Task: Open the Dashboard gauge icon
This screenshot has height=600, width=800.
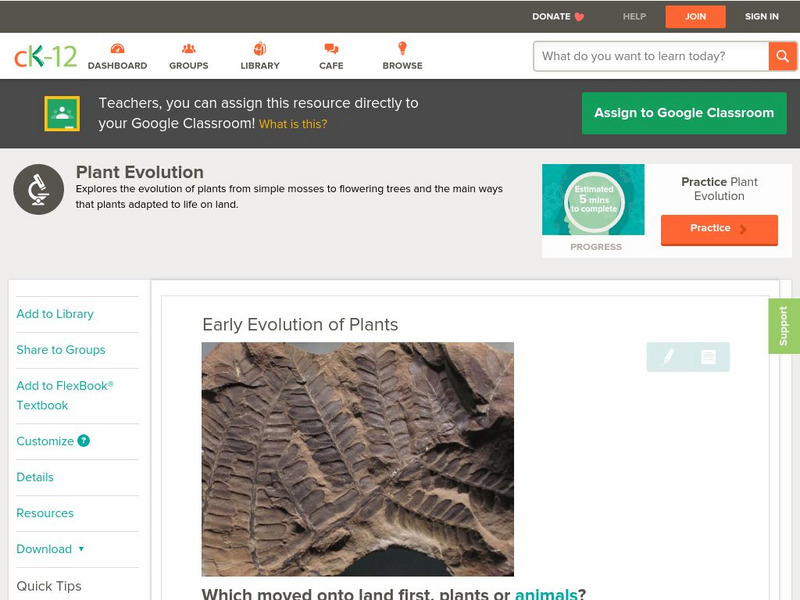Action: tap(117, 48)
